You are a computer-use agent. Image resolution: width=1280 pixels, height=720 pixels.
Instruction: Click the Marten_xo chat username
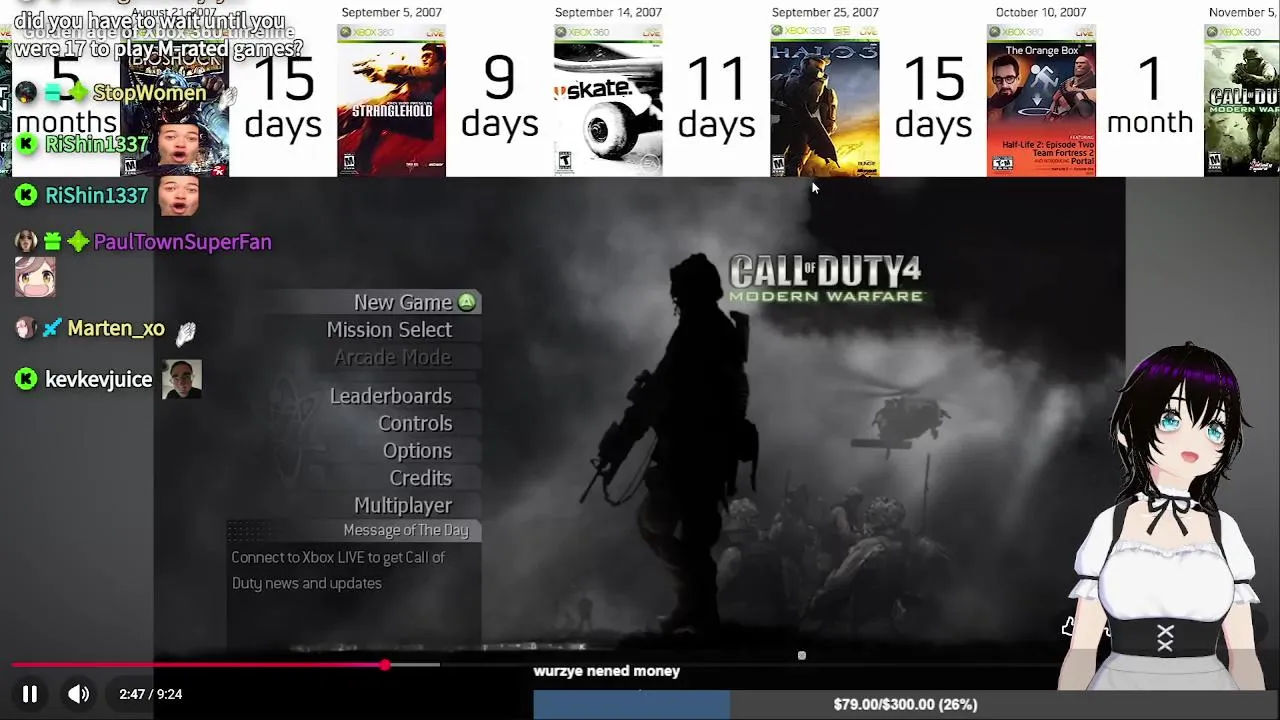click(x=116, y=329)
